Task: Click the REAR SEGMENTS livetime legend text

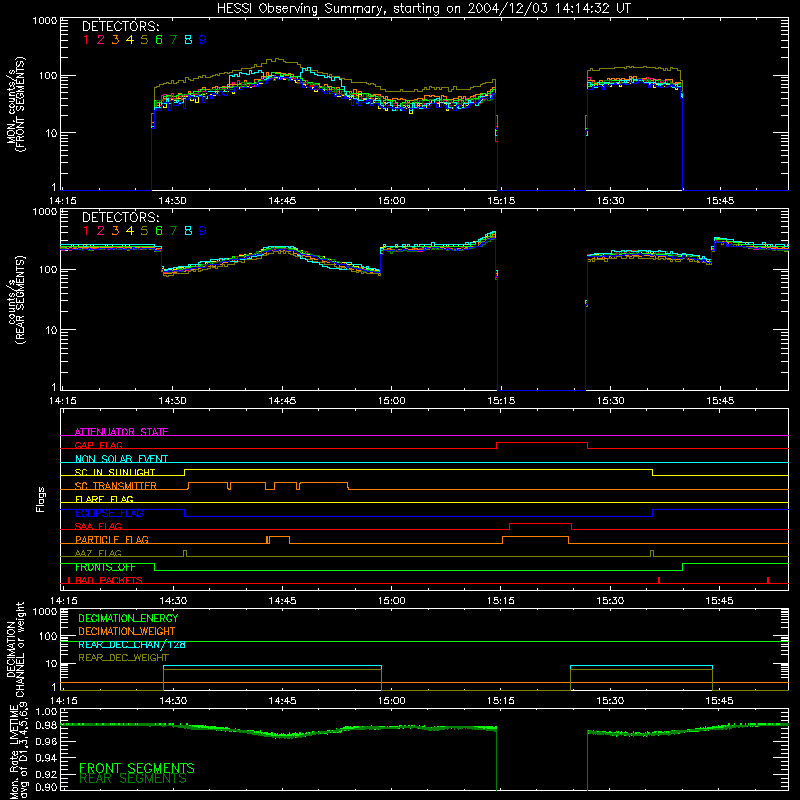Action: [x=133, y=779]
